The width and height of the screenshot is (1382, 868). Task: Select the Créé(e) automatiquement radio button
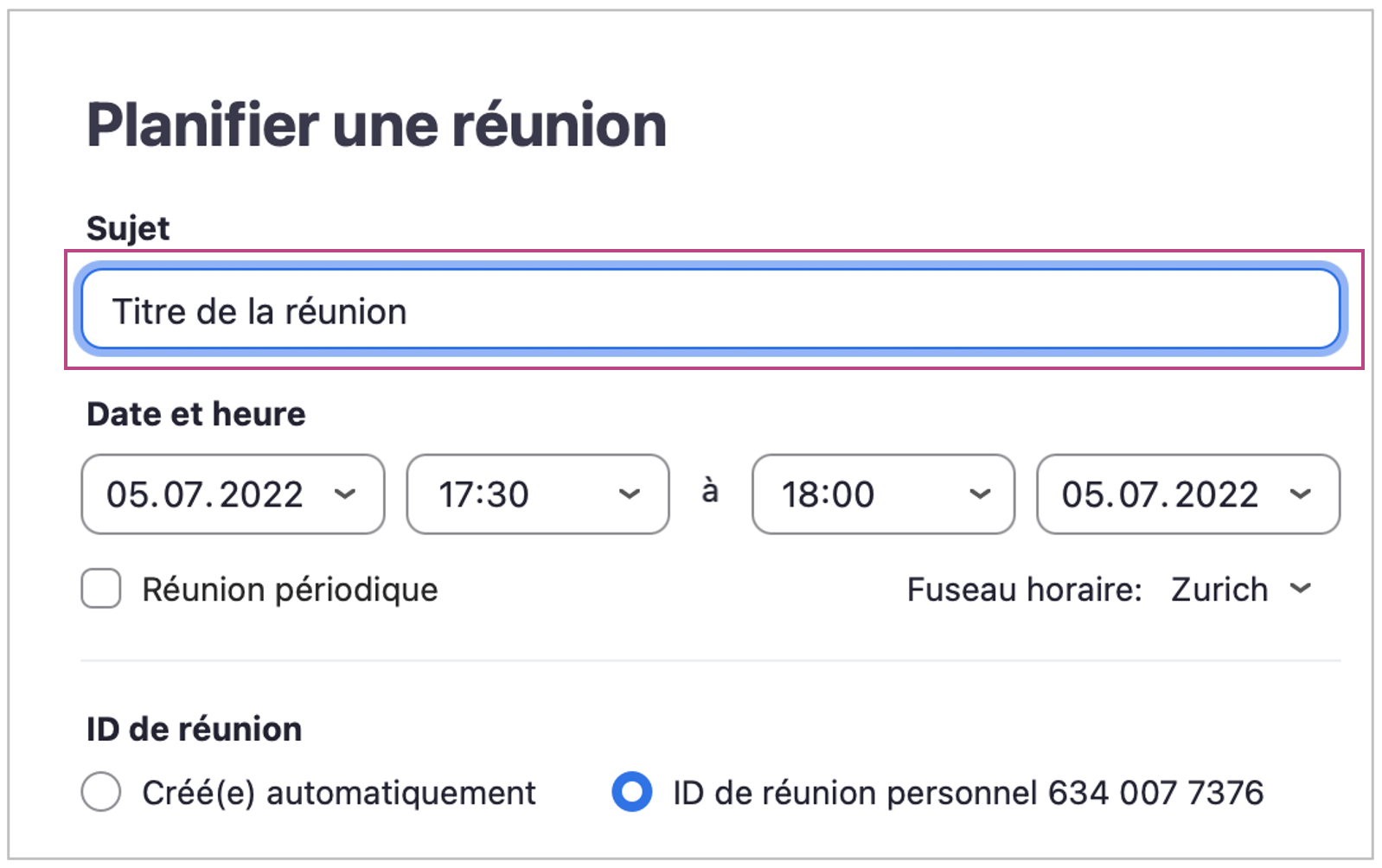point(101,792)
